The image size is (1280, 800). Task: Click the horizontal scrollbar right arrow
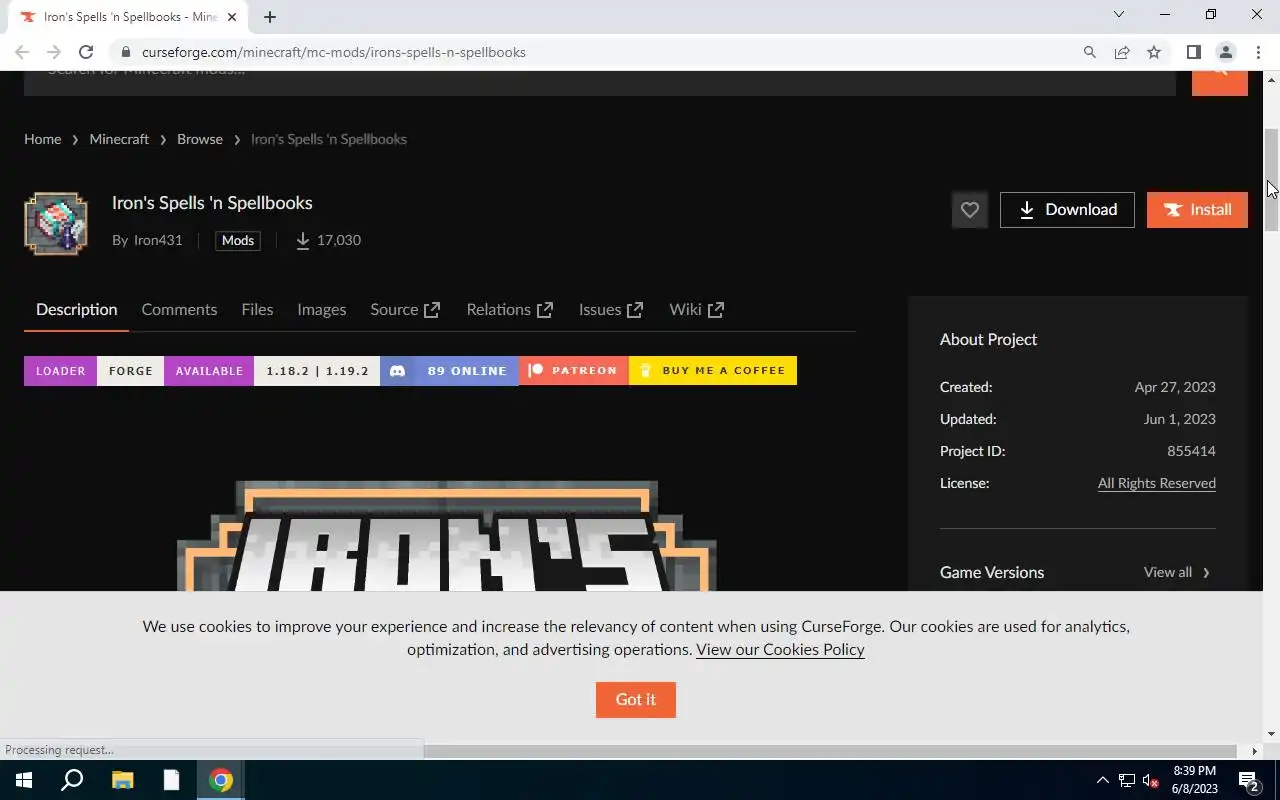coord(1255,750)
